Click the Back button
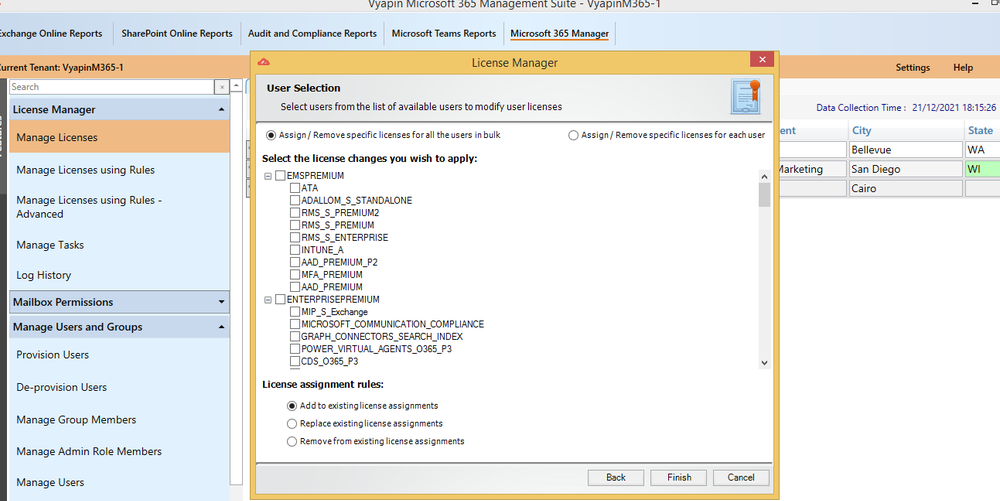 click(615, 477)
